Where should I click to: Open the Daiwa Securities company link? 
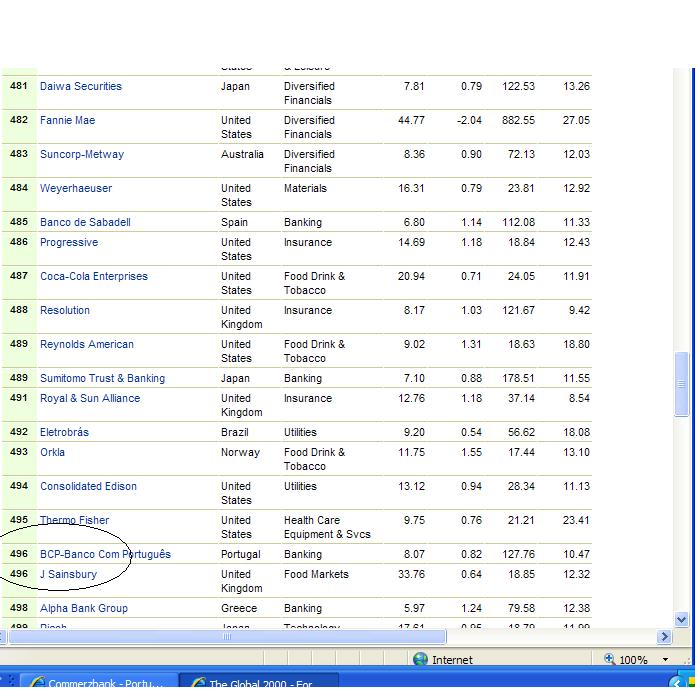coord(80,86)
